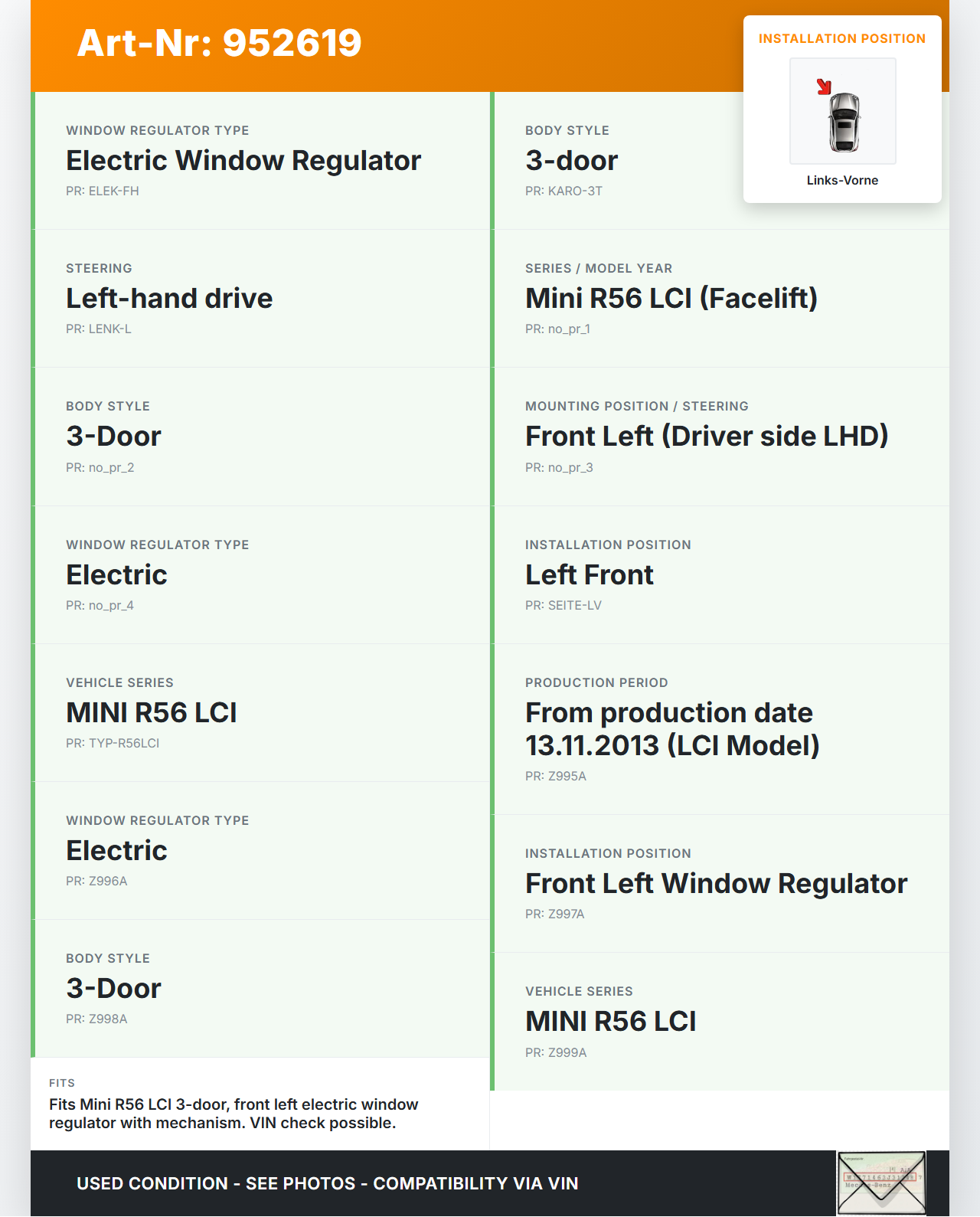
Task: Click the PR: Z996A code
Action: click(x=96, y=882)
